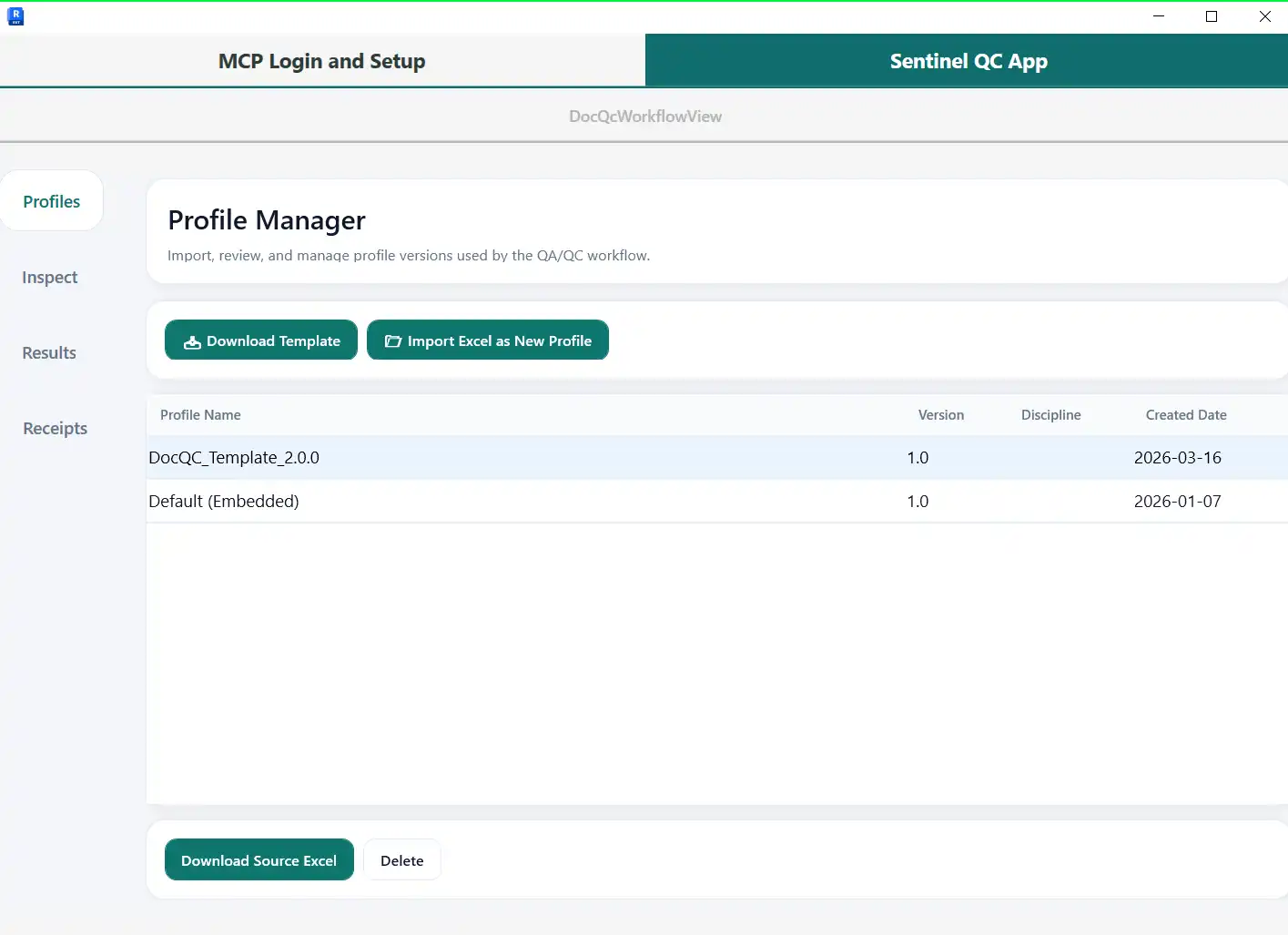The height and width of the screenshot is (935, 1288).
Task: Click the Discipline column header
Action: [1050, 415]
